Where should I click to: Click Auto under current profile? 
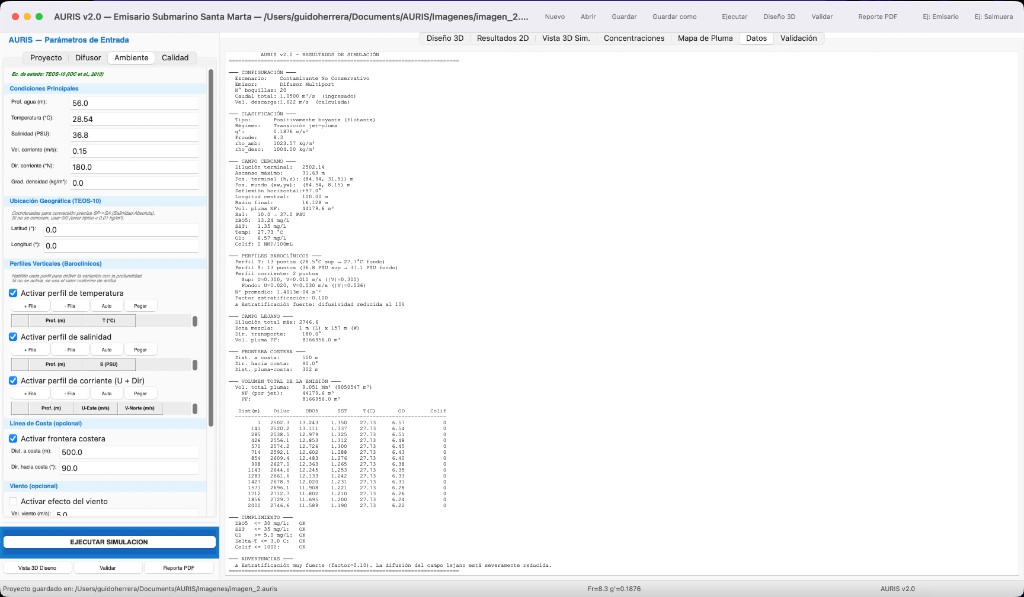(106, 393)
